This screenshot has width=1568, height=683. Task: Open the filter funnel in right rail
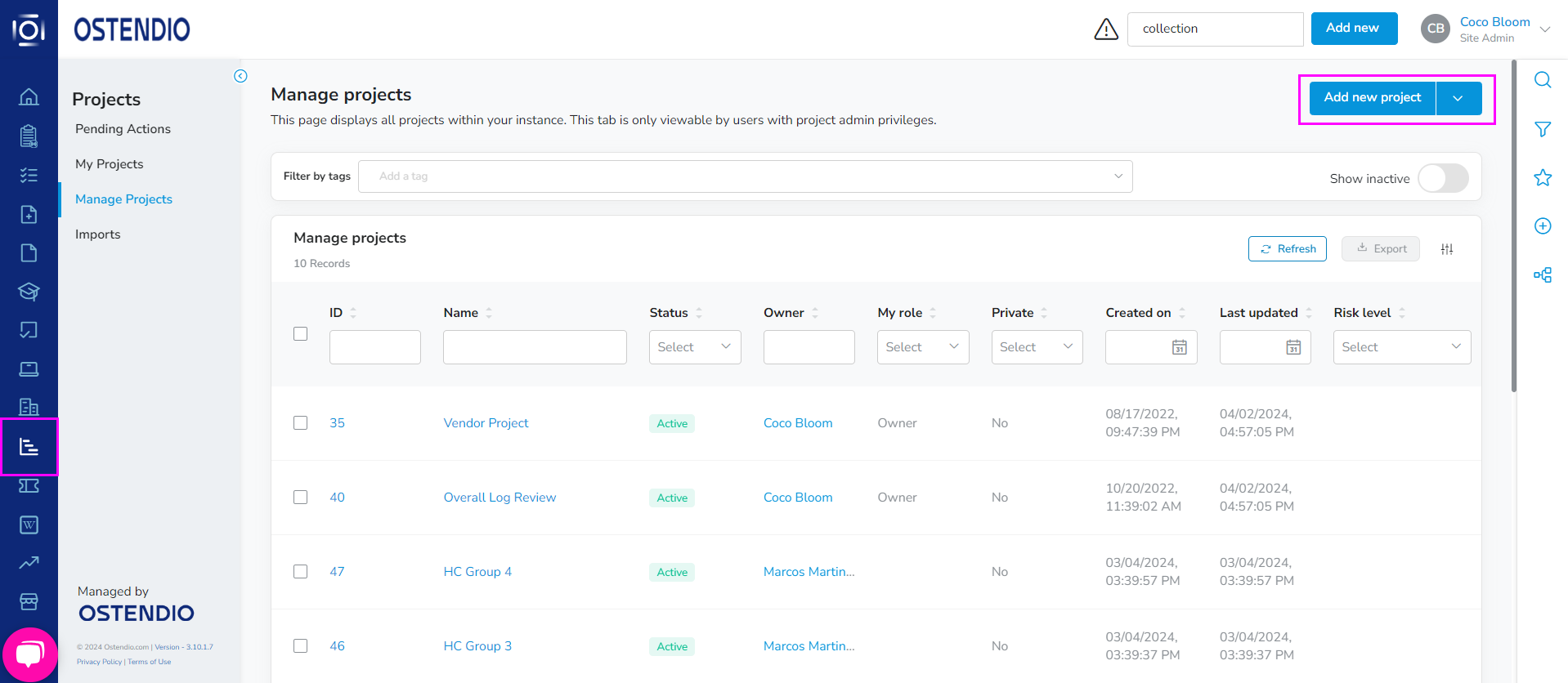click(1543, 129)
